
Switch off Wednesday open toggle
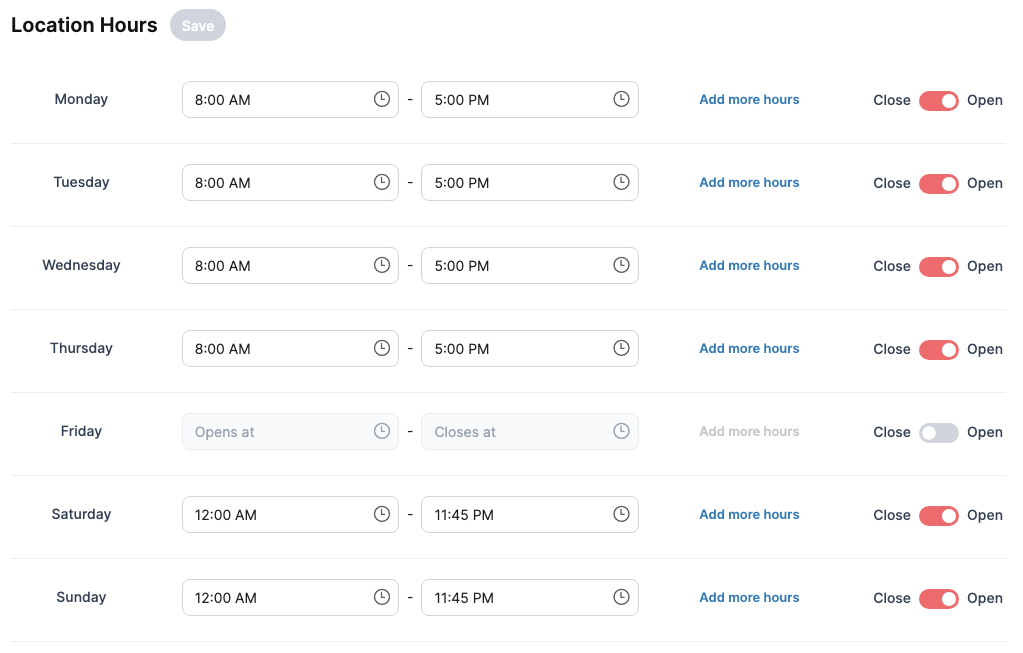point(938,266)
